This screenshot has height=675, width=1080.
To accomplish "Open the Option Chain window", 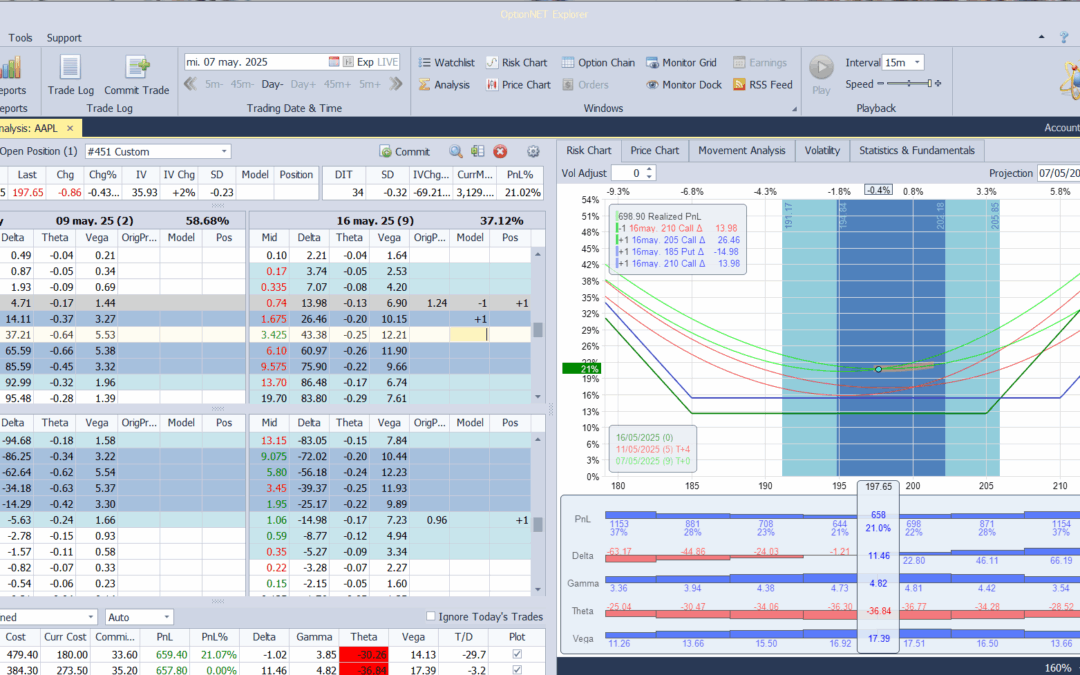I will (598, 63).
